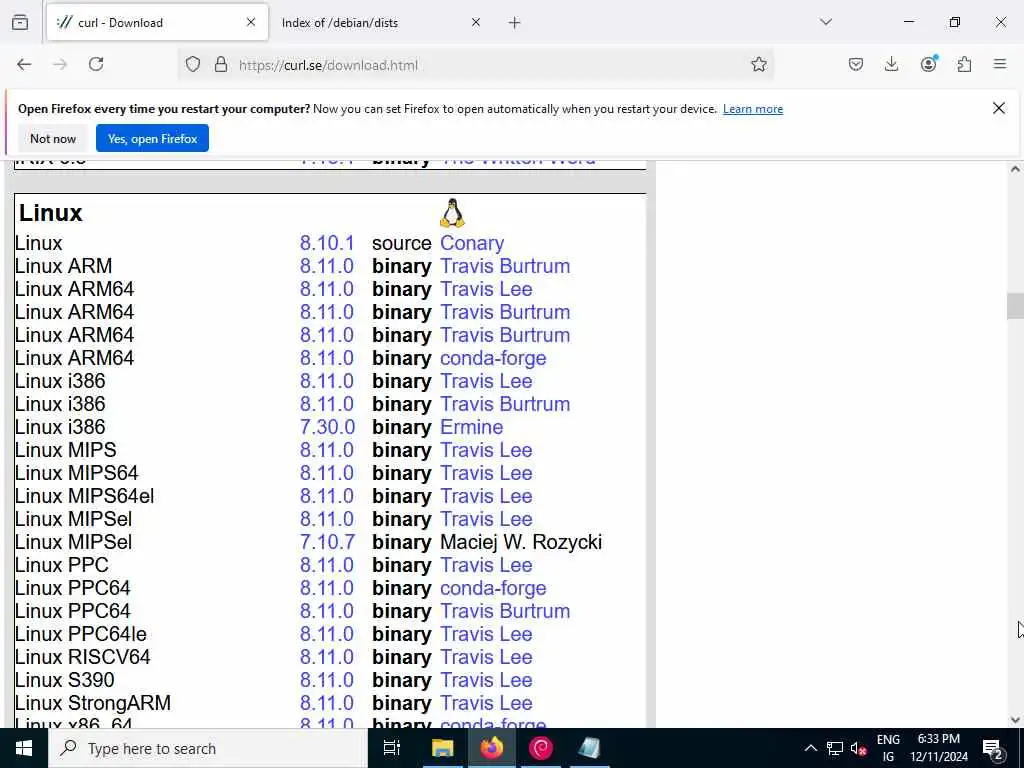Reload the current page

tap(96, 64)
